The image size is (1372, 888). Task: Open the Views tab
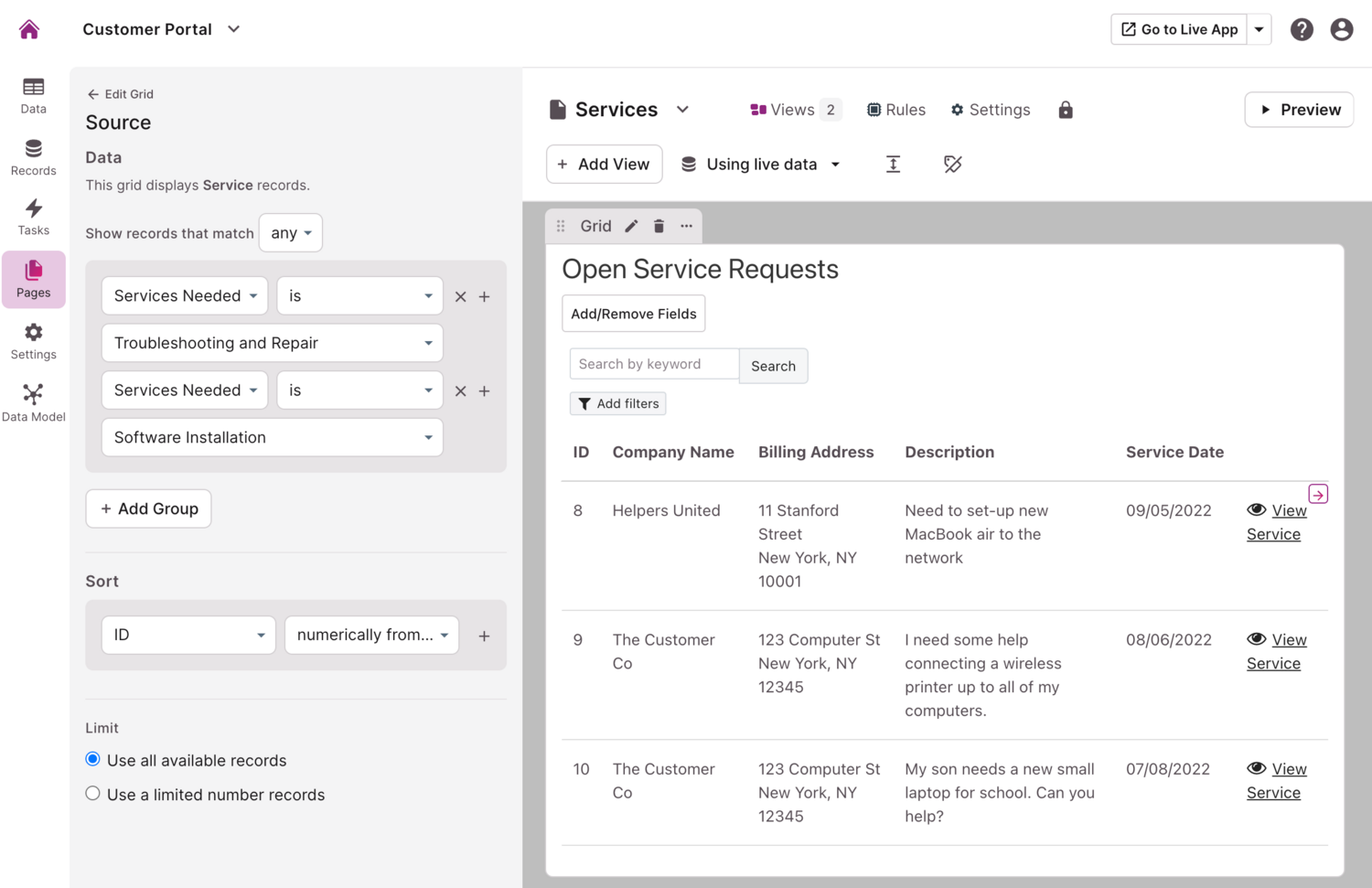(x=792, y=110)
